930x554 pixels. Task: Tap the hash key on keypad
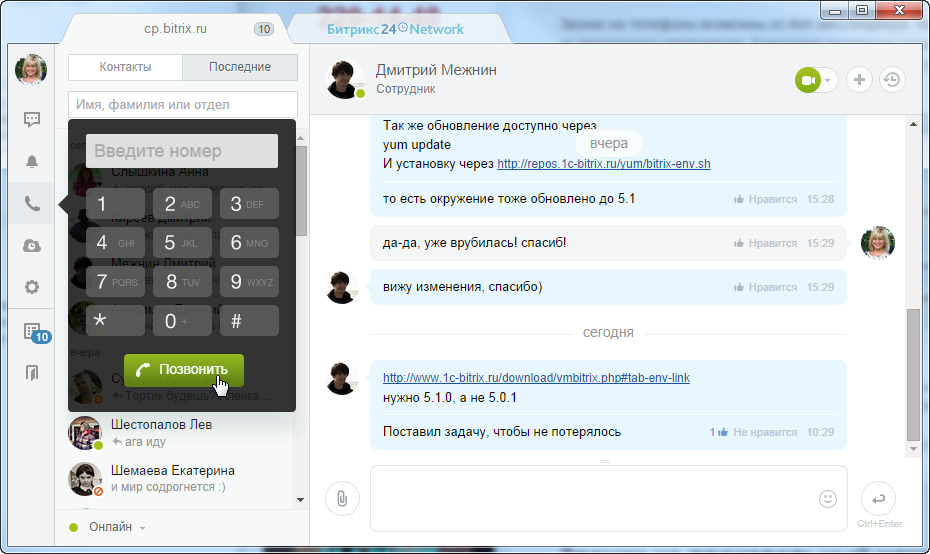click(249, 321)
